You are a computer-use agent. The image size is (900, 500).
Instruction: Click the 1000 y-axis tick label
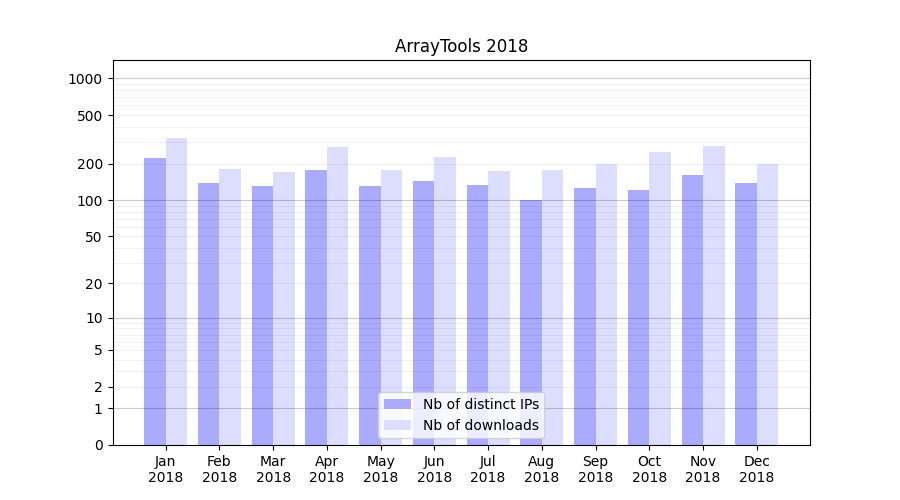86,79
